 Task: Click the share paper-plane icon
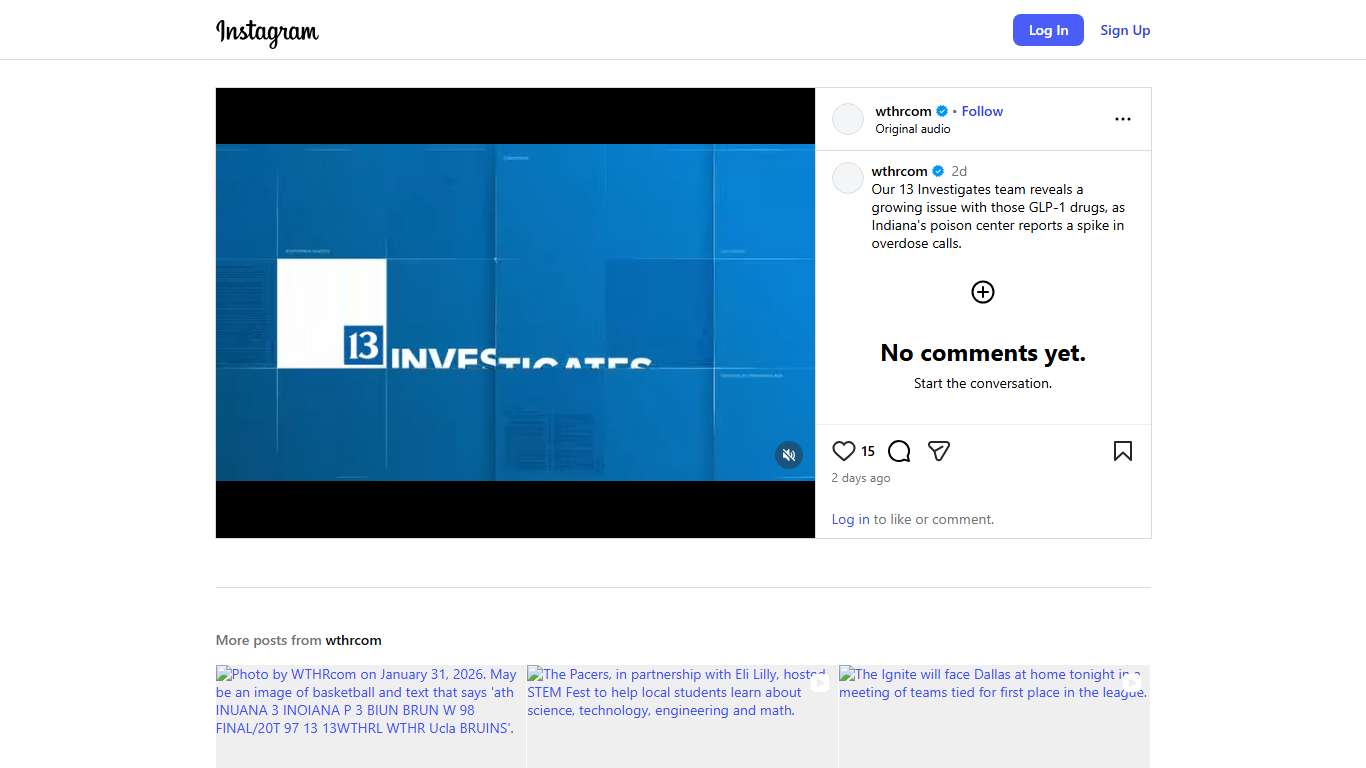click(x=938, y=451)
